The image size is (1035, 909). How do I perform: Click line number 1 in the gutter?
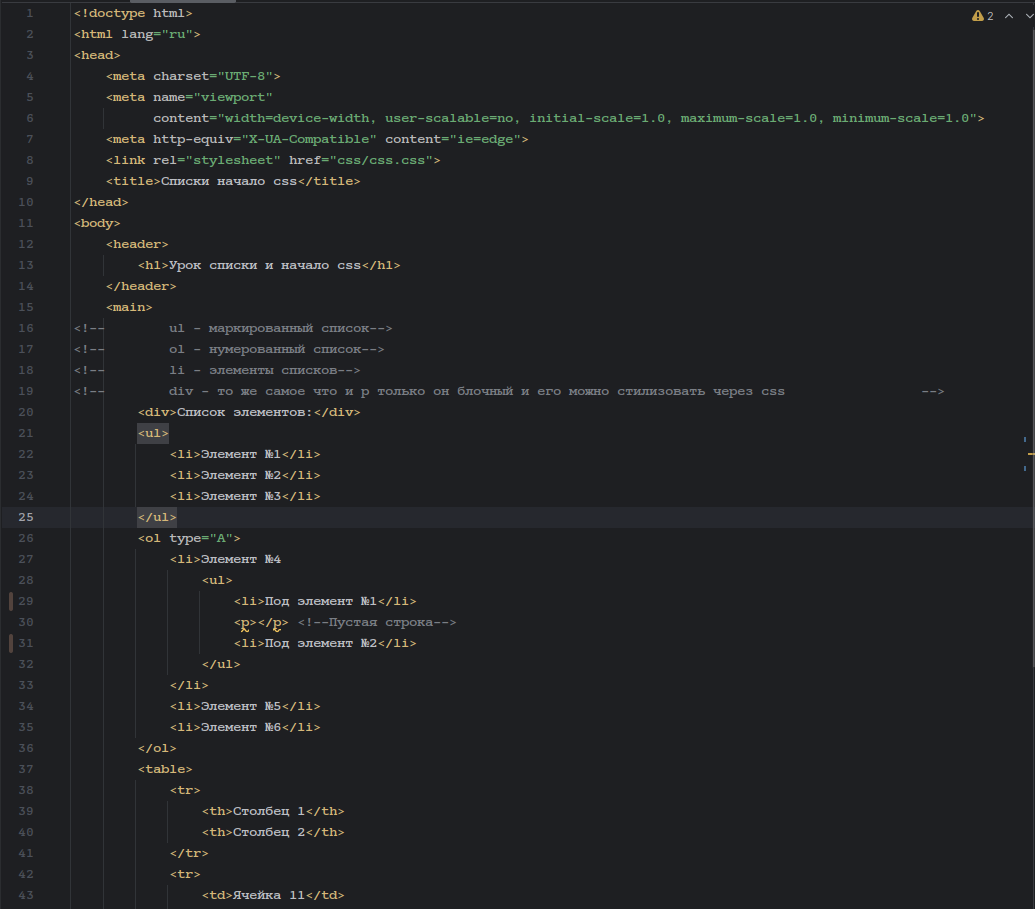[29, 13]
